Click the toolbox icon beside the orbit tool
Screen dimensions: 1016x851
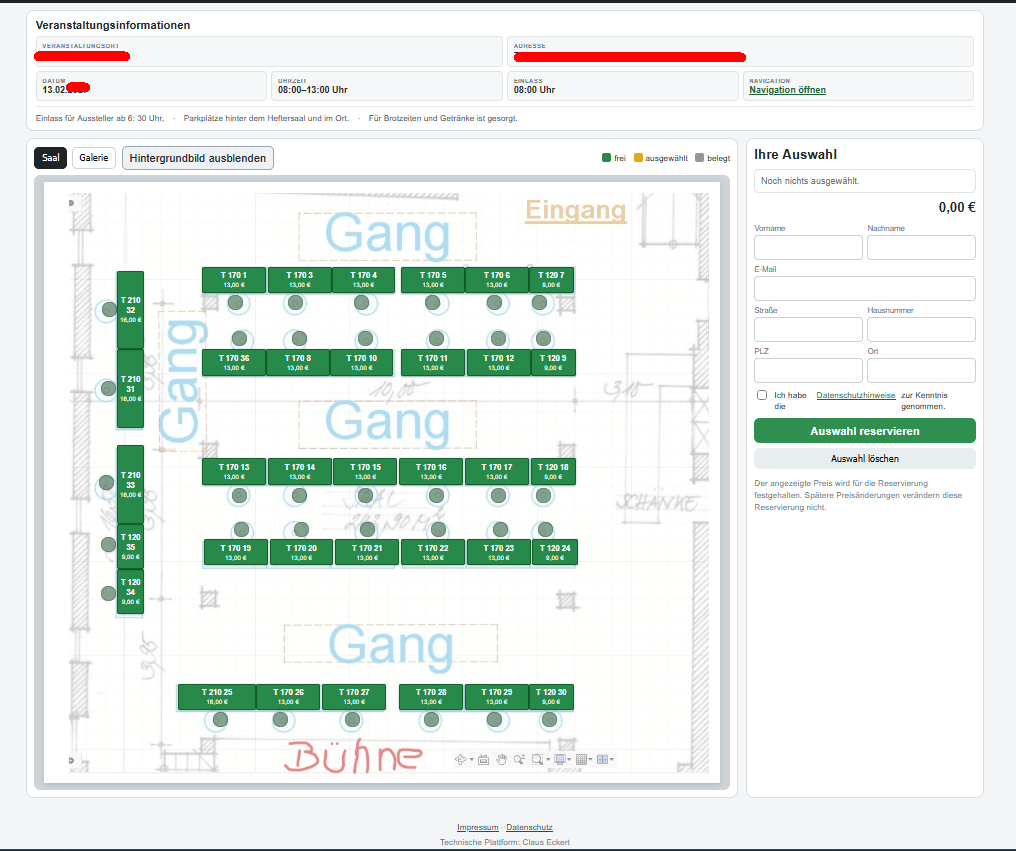click(x=483, y=760)
